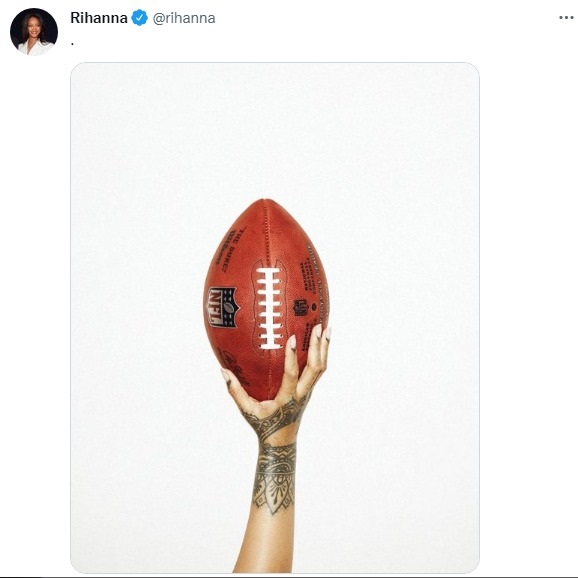Click the mandala tattoo on the wrist
The width and height of the screenshot is (578, 578).
(276, 478)
